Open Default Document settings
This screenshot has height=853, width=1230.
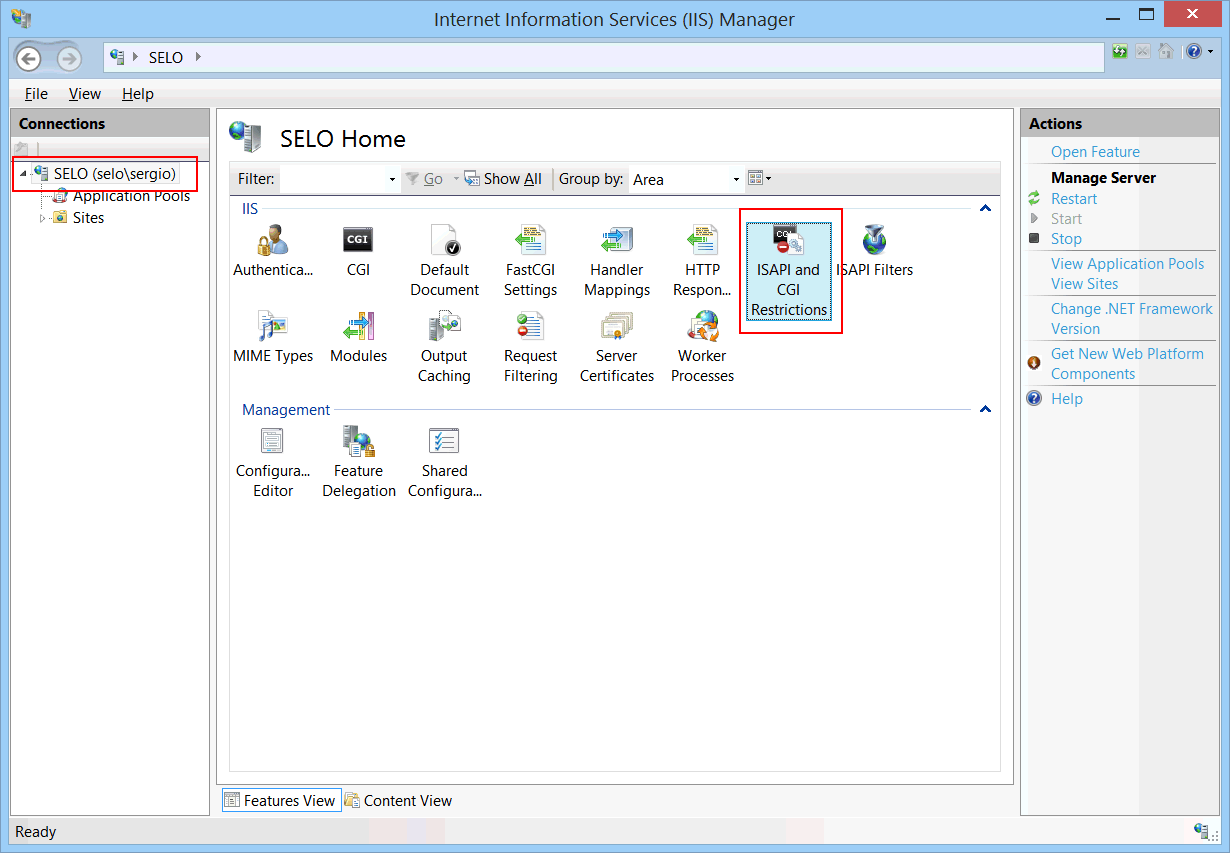pyautogui.click(x=444, y=261)
